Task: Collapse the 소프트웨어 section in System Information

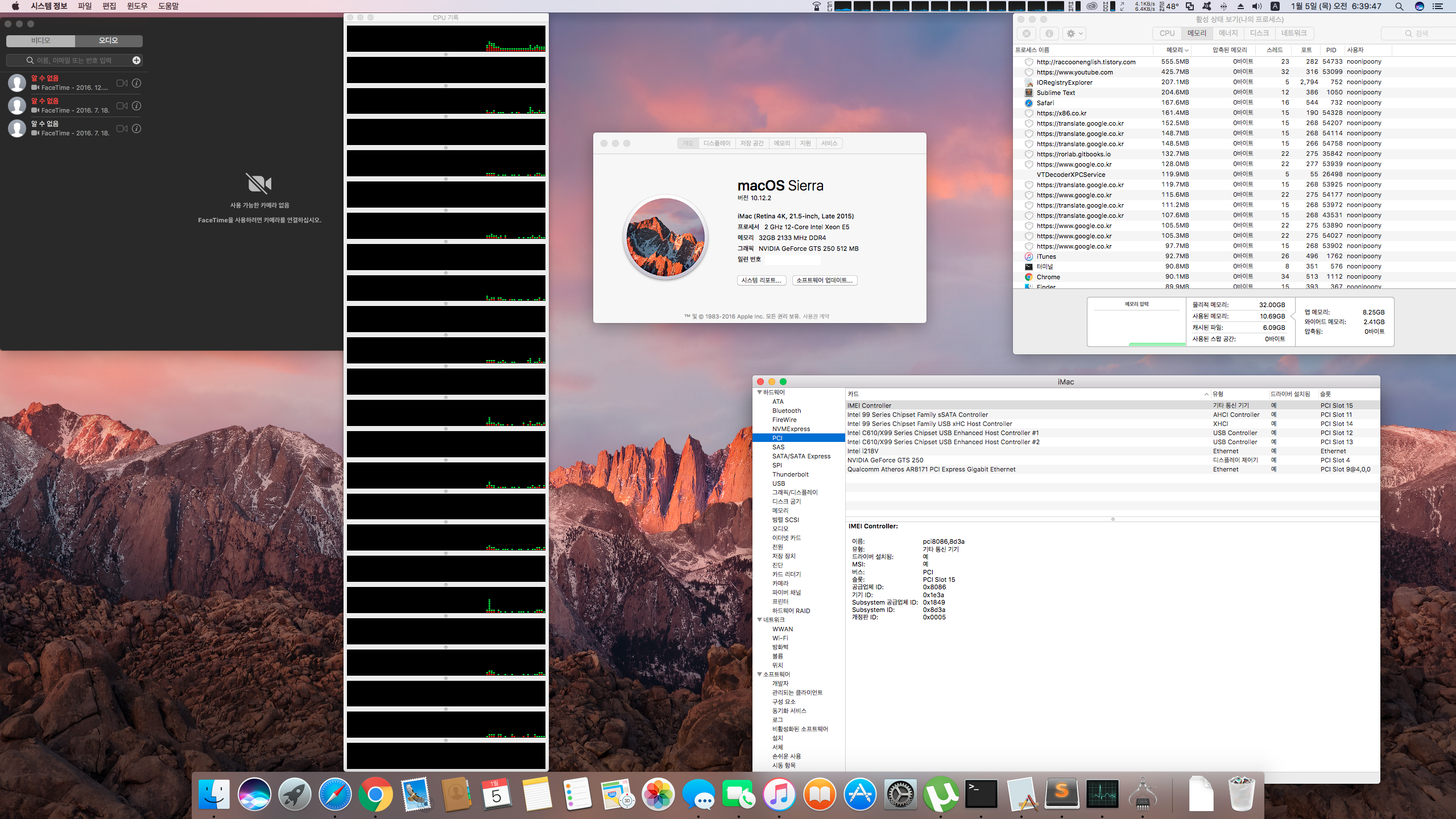Action: pos(759,675)
